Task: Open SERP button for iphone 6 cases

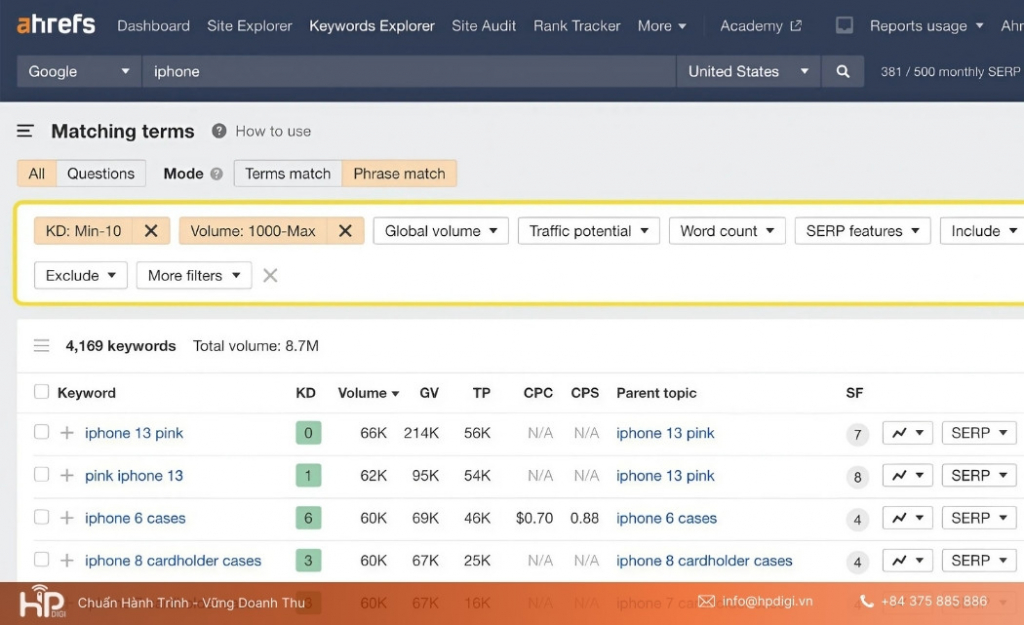Action: (x=978, y=518)
